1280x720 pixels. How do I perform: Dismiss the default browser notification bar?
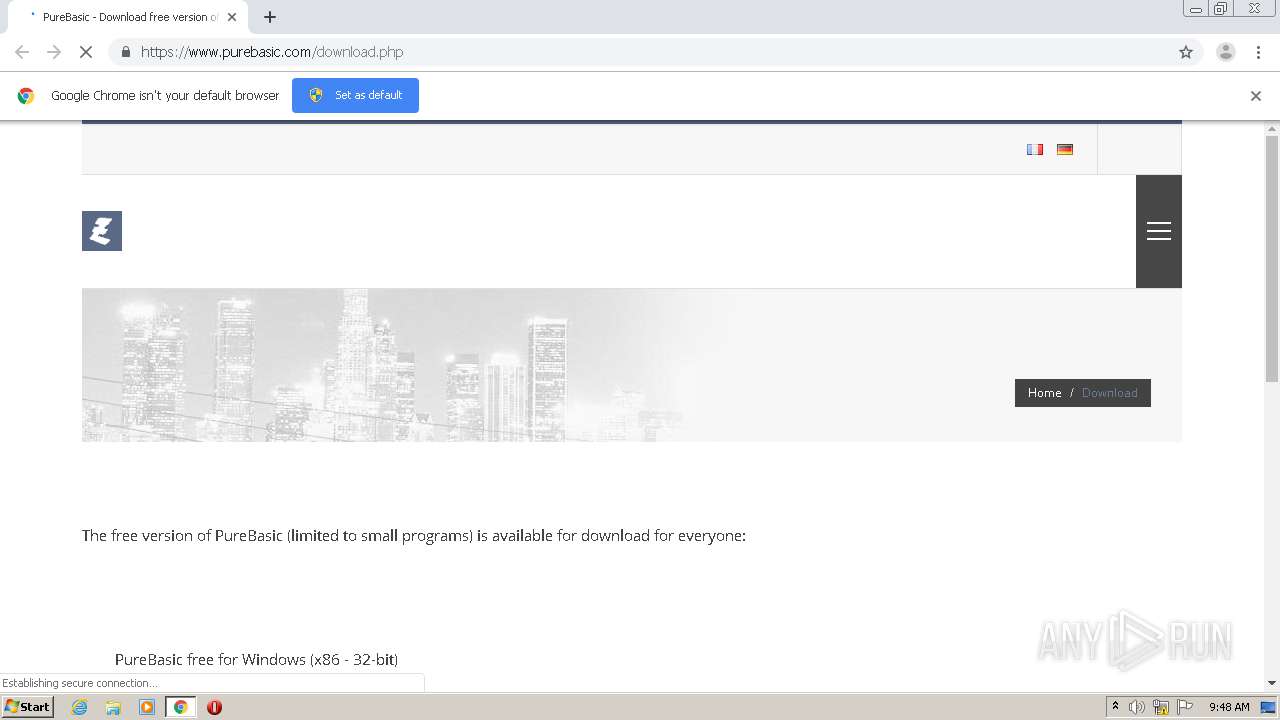(x=1256, y=96)
